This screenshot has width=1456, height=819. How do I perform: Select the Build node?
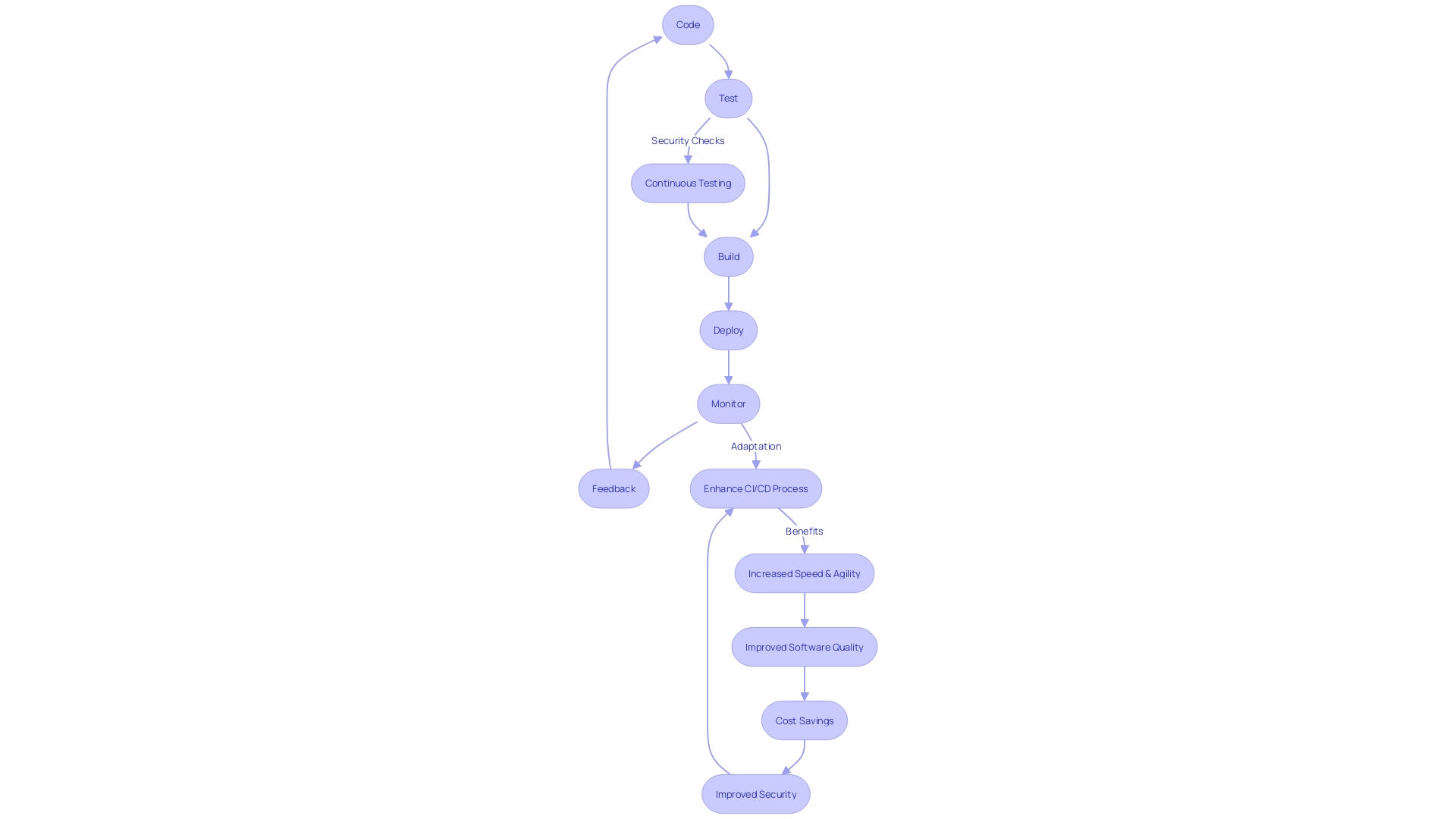728,256
